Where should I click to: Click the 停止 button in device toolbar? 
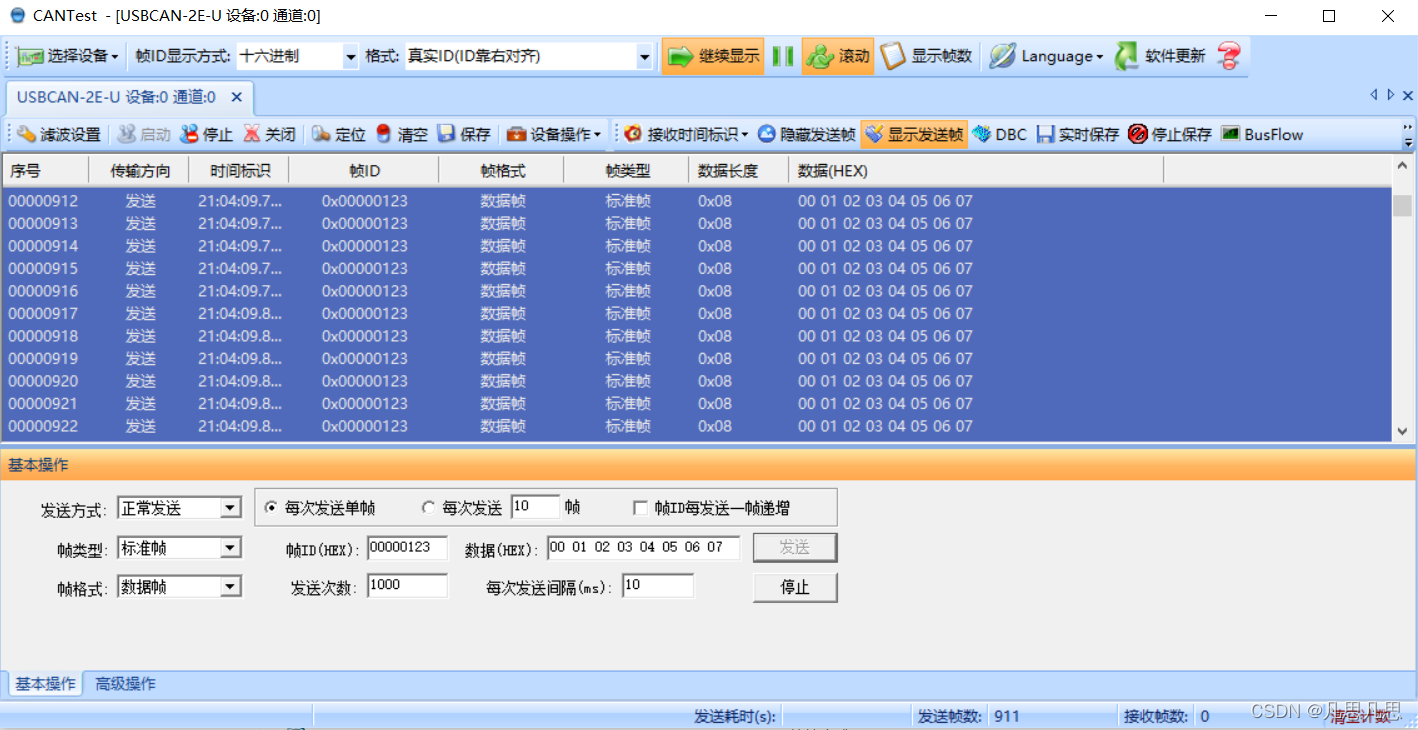(206, 134)
